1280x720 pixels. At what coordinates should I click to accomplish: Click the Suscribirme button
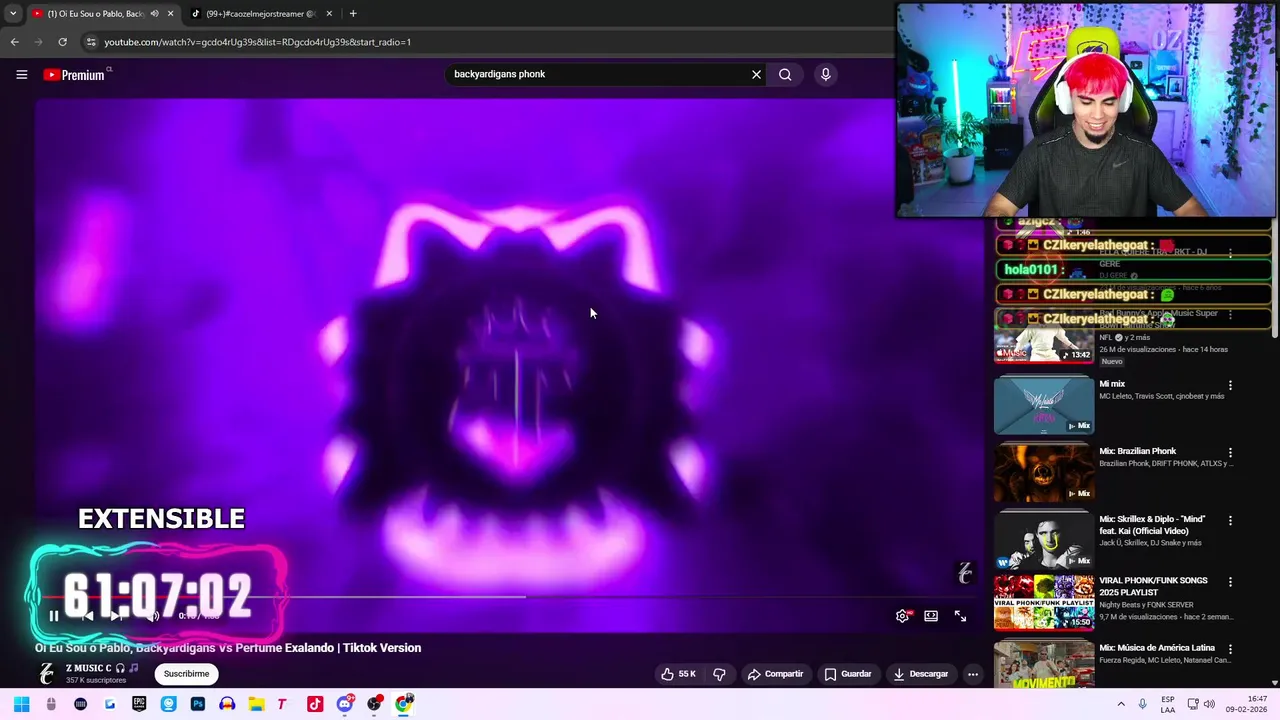(x=187, y=674)
